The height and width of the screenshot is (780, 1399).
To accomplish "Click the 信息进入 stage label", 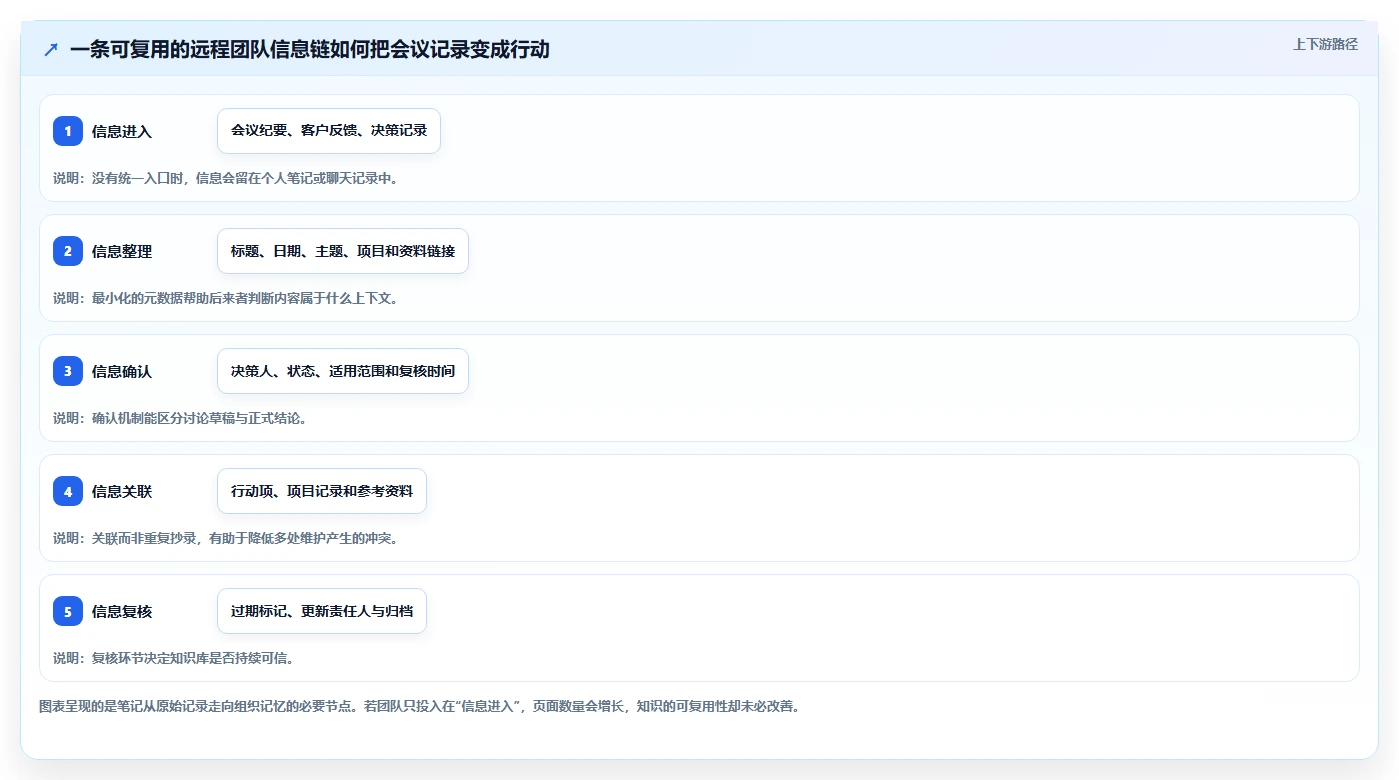I will point(122,131).
